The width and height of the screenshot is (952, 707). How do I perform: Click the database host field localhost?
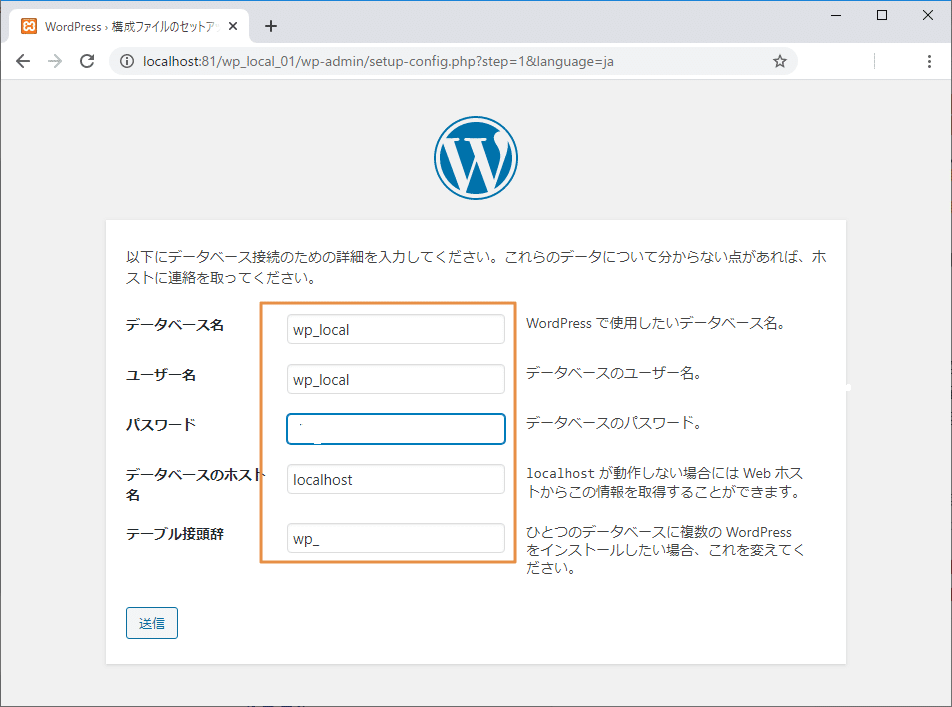coord(396,479)
